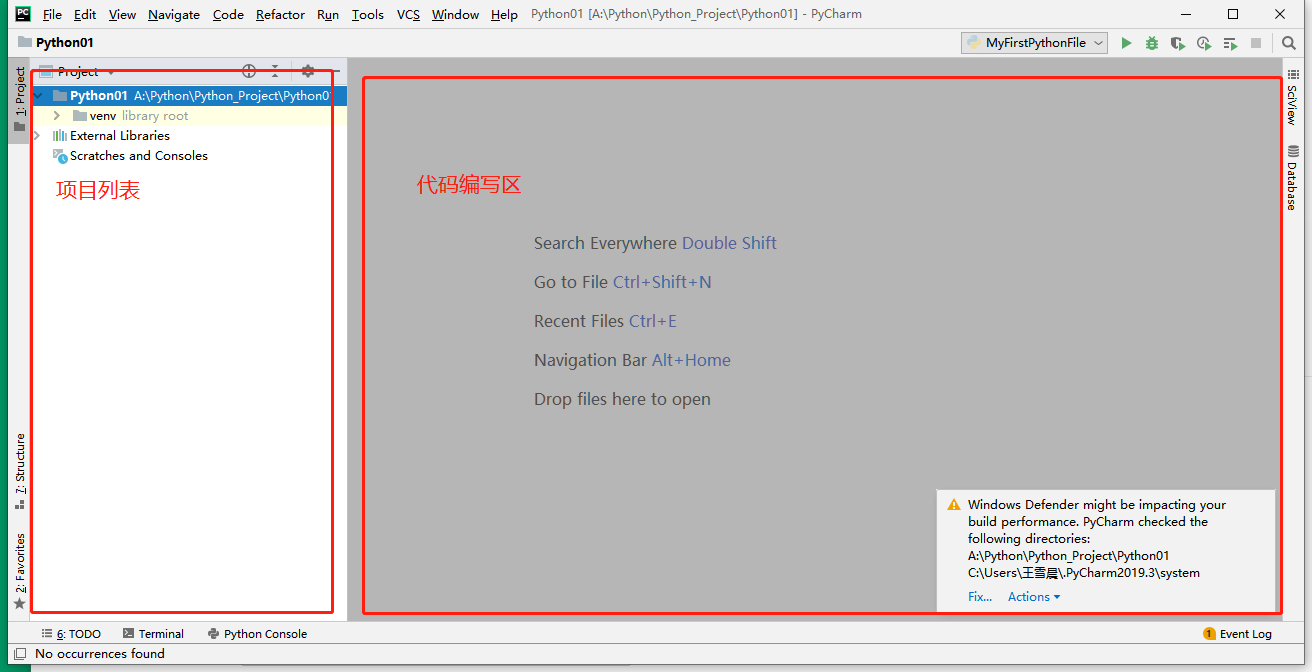This screenshot has width=1312, height=672.
Task: Click the venv folder icon
Action: 80,116
